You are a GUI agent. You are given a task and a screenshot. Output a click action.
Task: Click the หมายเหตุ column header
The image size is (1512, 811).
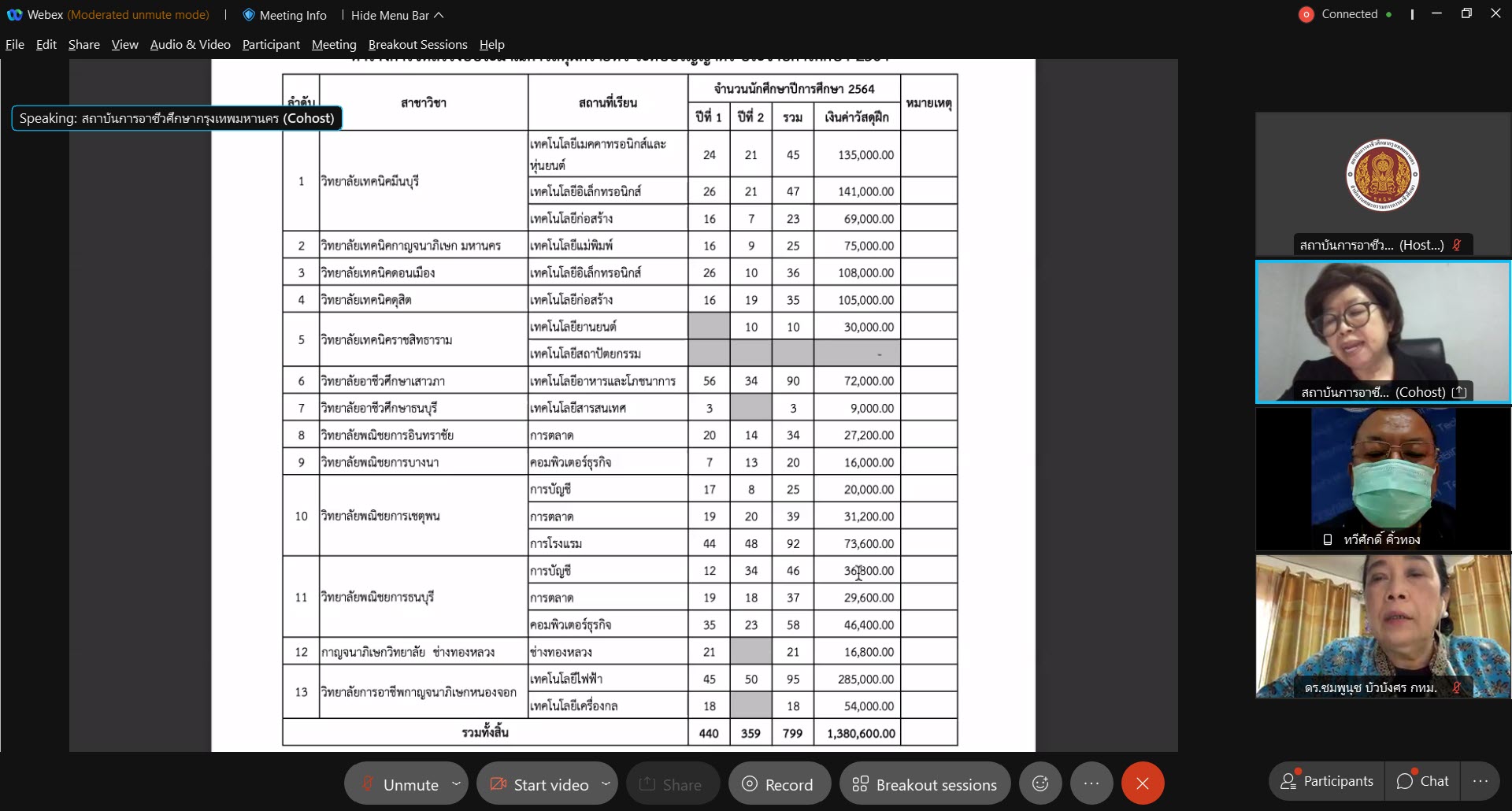tap(928, 102)
